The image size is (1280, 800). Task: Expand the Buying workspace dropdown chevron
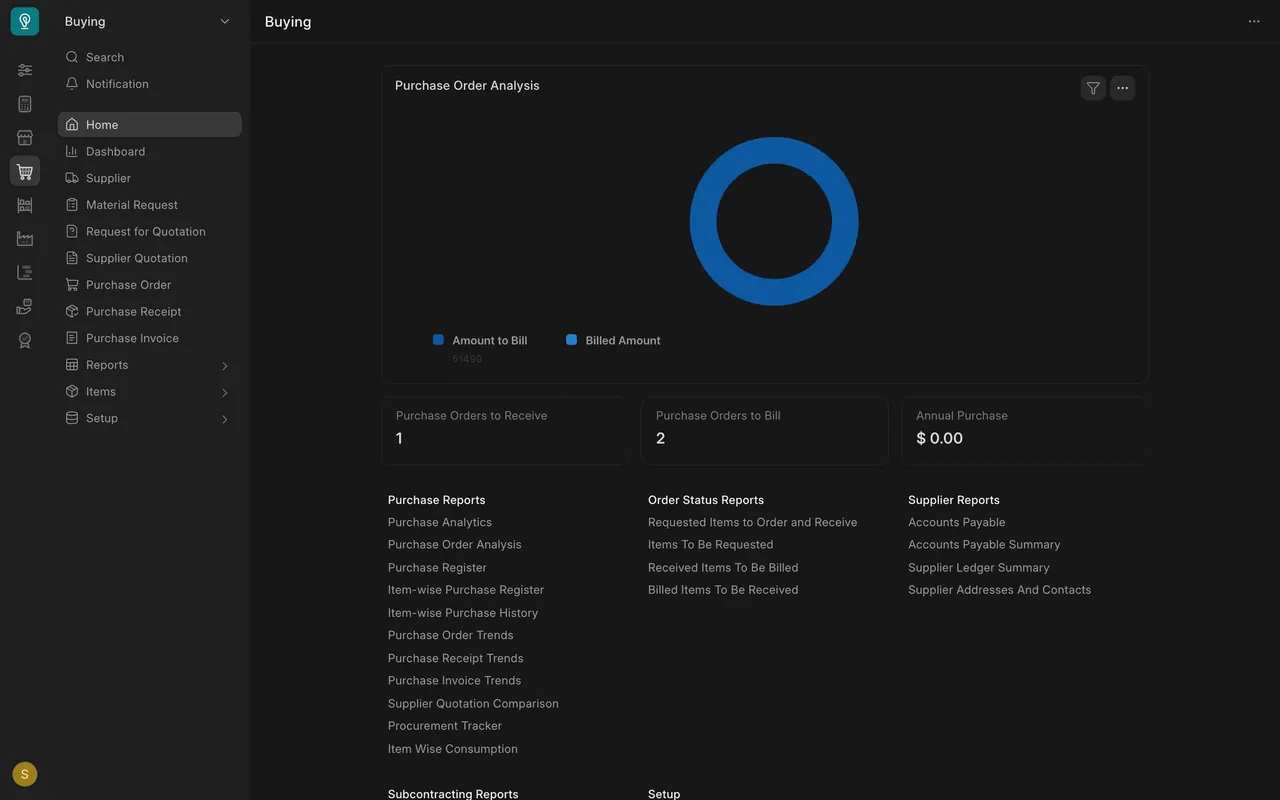225,21
